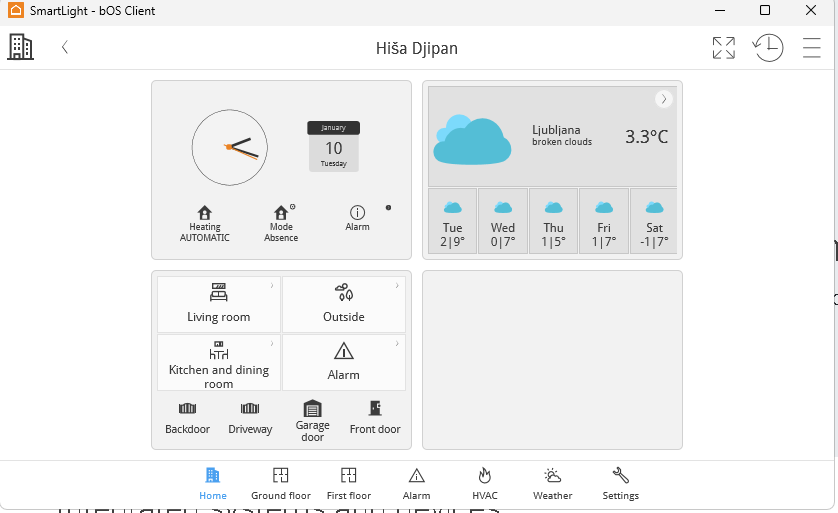Open the history clock icon
The height and width of the screenshot is (513, 838).
click(x=768, y=48)
